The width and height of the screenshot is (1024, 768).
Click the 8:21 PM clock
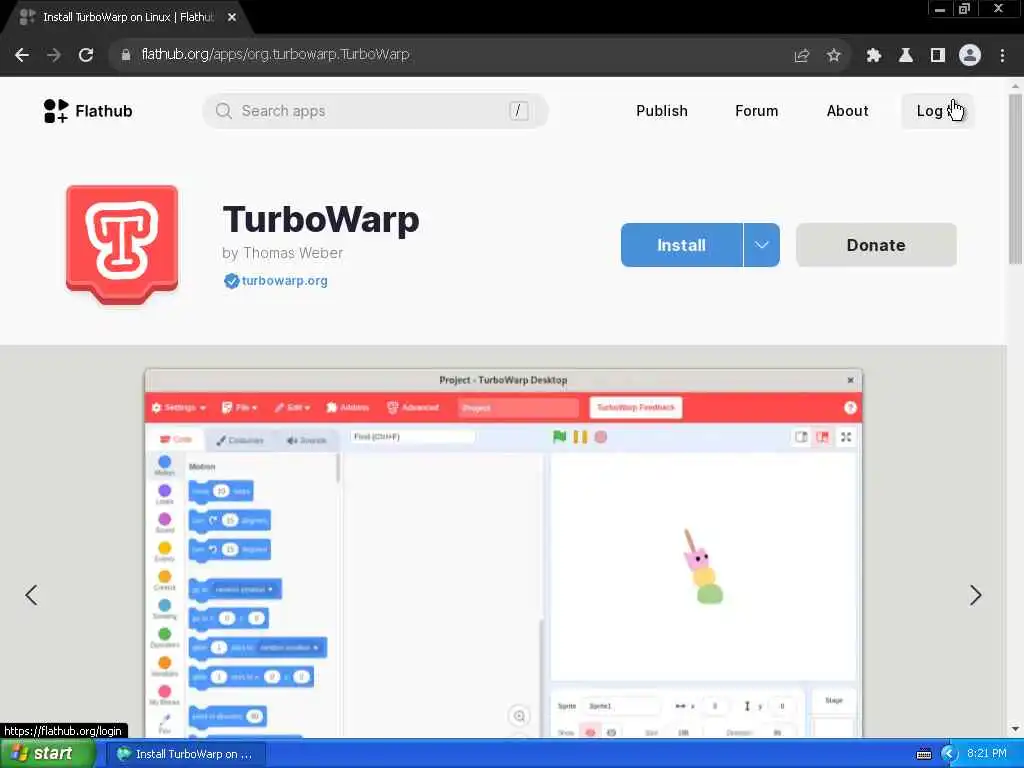[987, 754]
